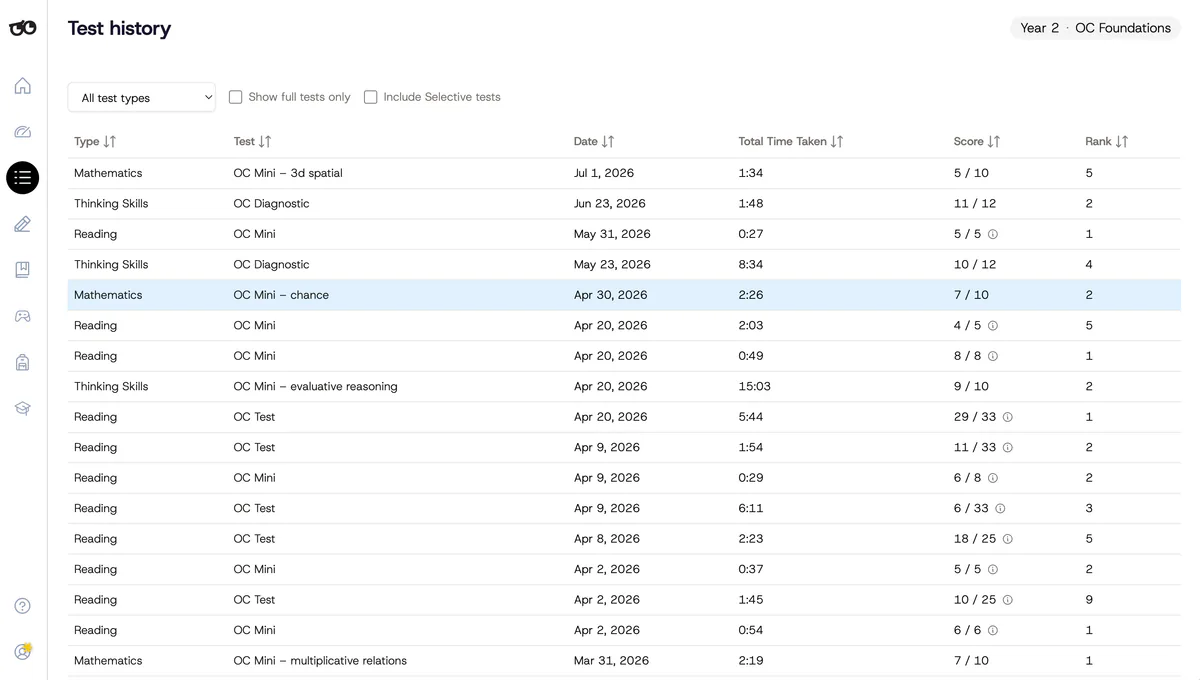
Task: Click the 6:11 time taken cell
Action: 751,509
